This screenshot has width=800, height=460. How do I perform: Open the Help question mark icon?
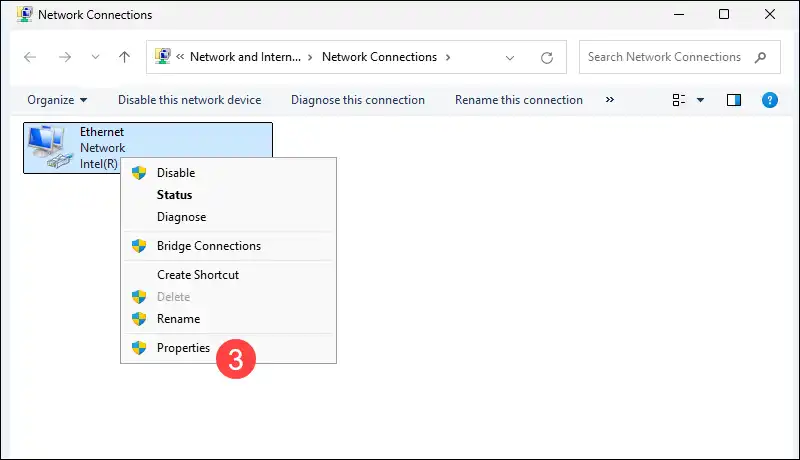770,100
